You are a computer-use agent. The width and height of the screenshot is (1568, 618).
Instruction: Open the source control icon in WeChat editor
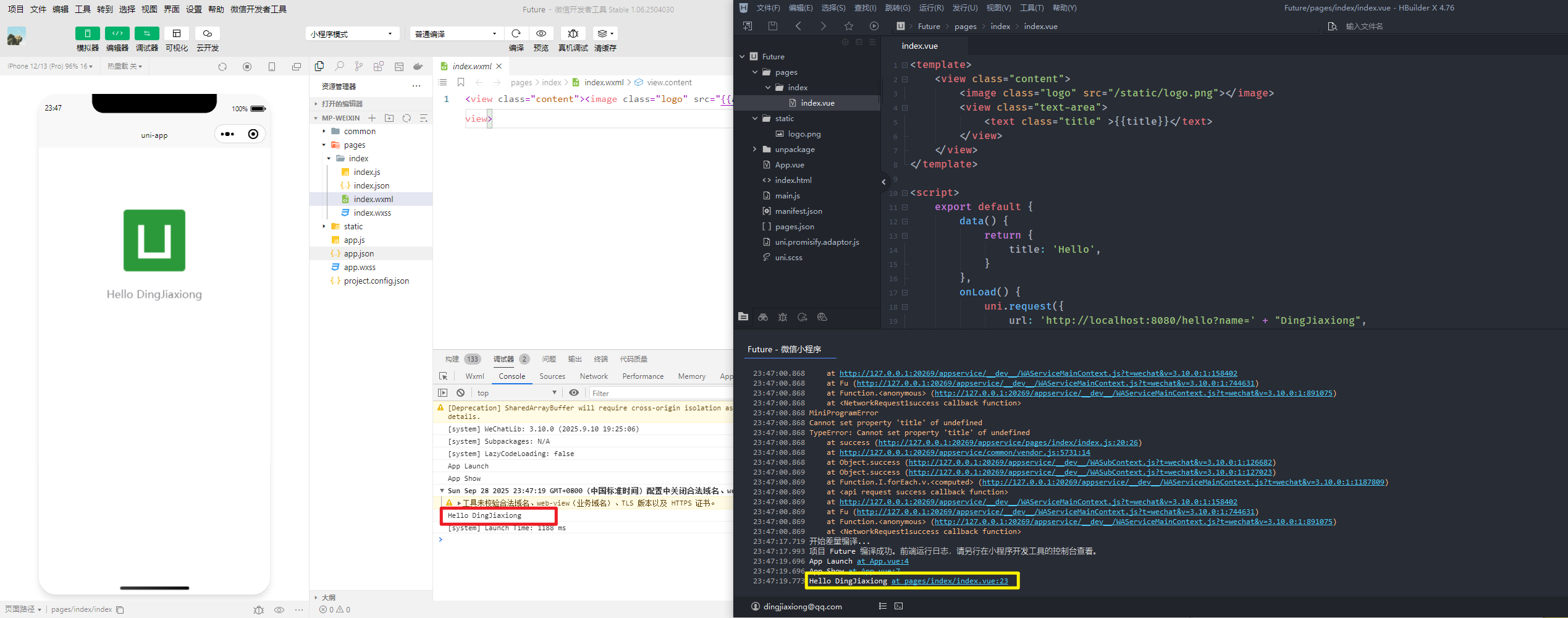pos(359,66)
